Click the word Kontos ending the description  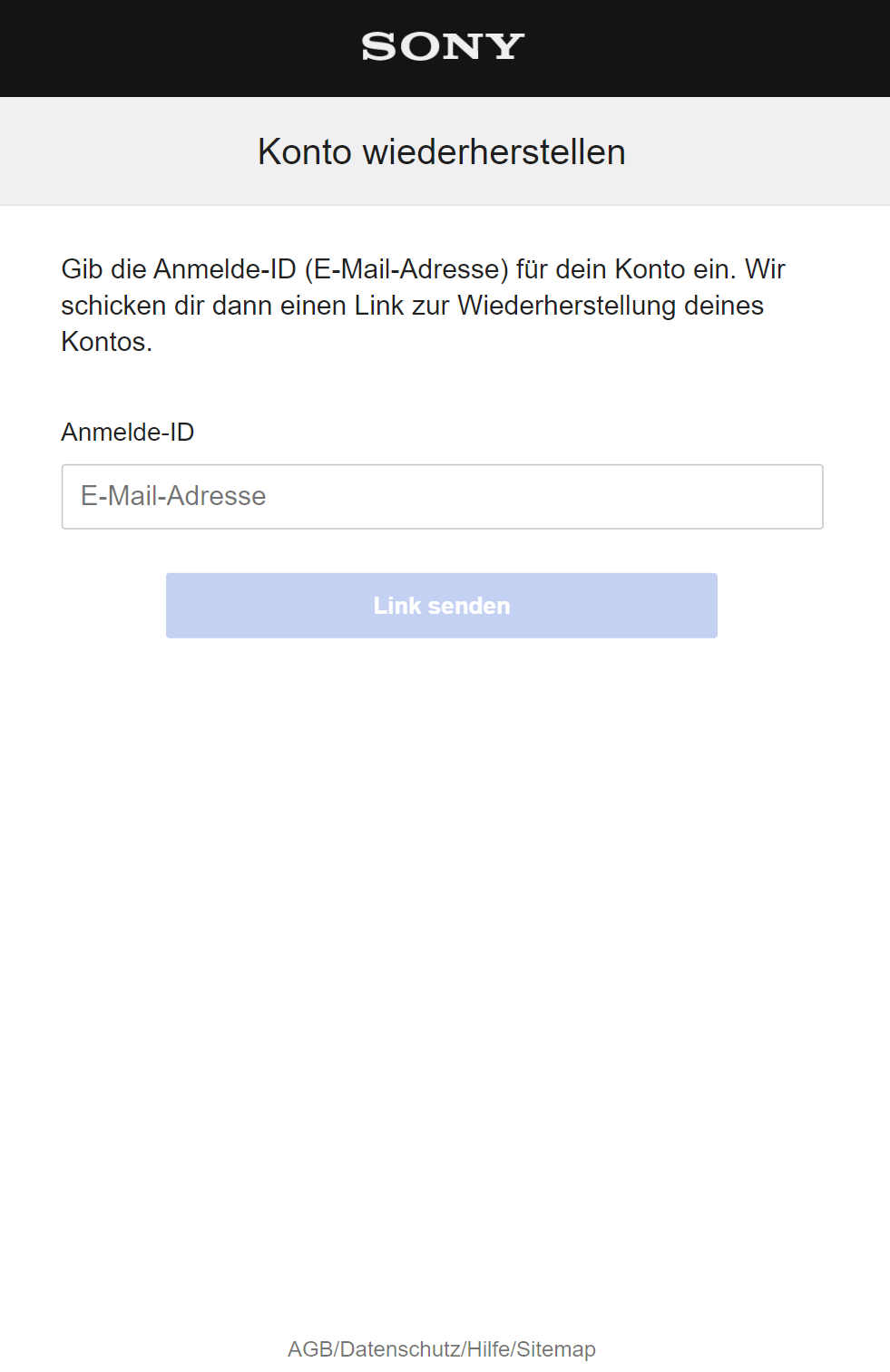point(103,342)
